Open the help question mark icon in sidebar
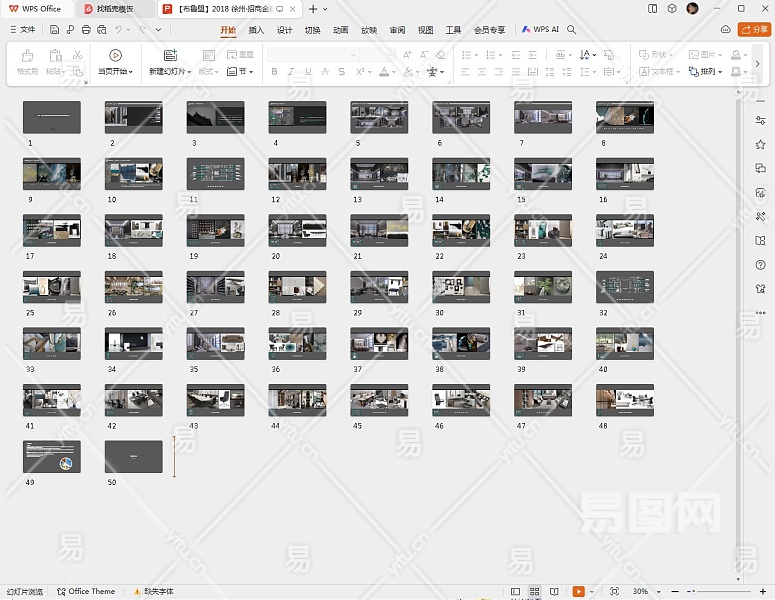 point(761,265)
